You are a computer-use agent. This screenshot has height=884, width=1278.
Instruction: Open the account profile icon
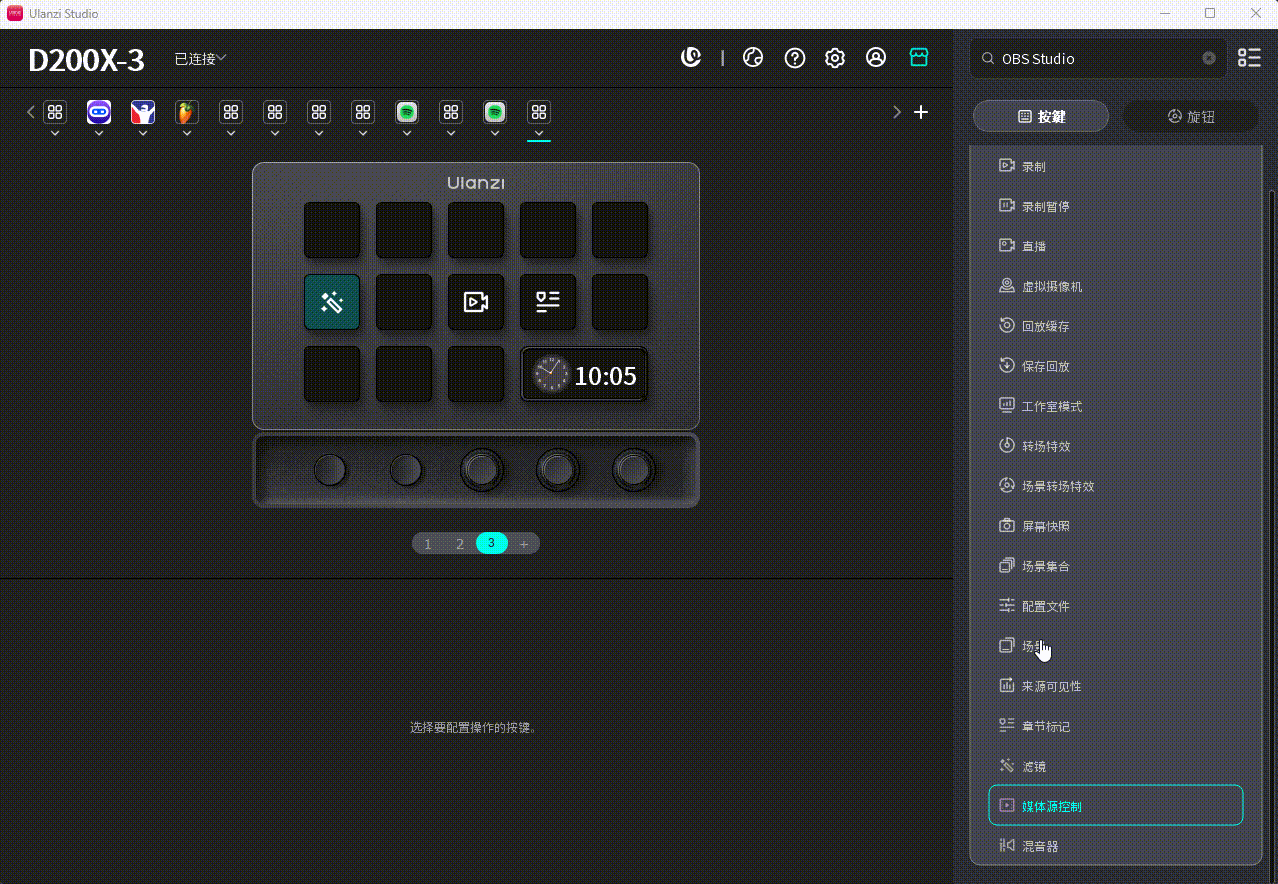876,57
